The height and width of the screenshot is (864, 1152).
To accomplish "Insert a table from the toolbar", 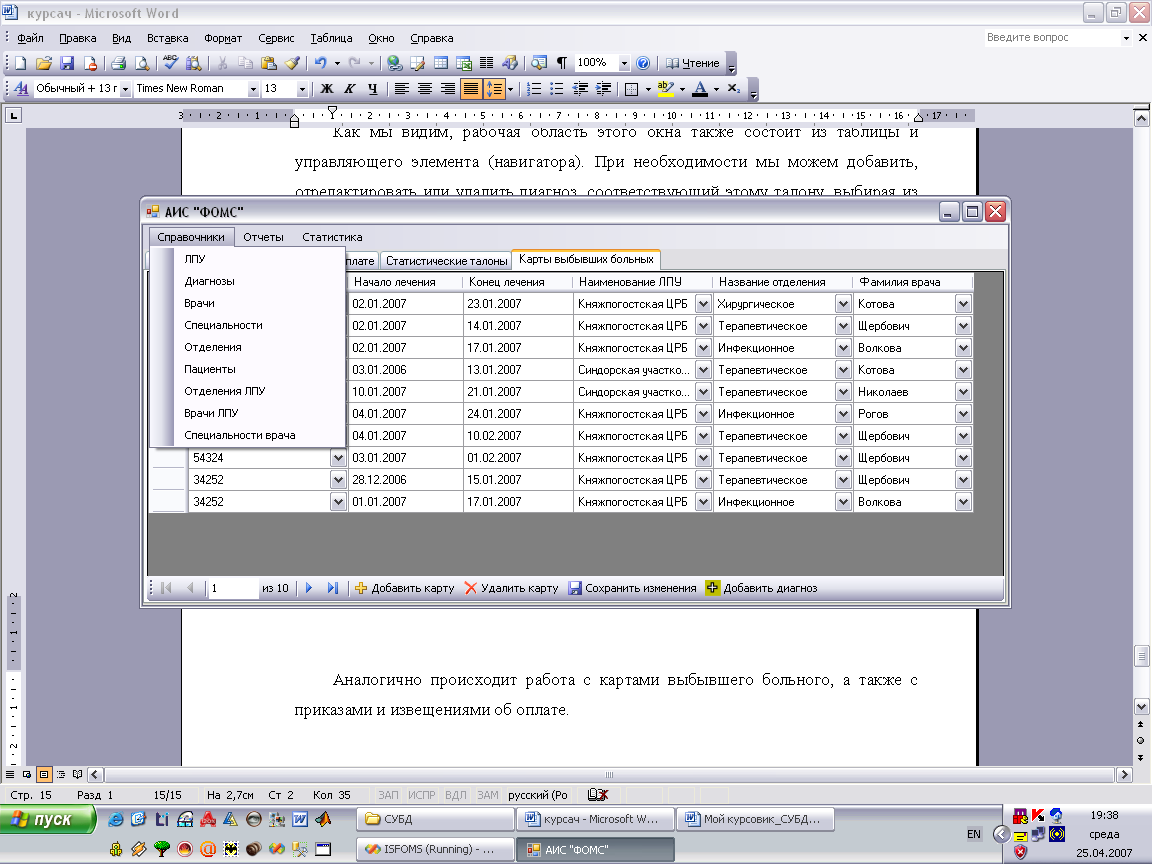I will pos(441,63).
